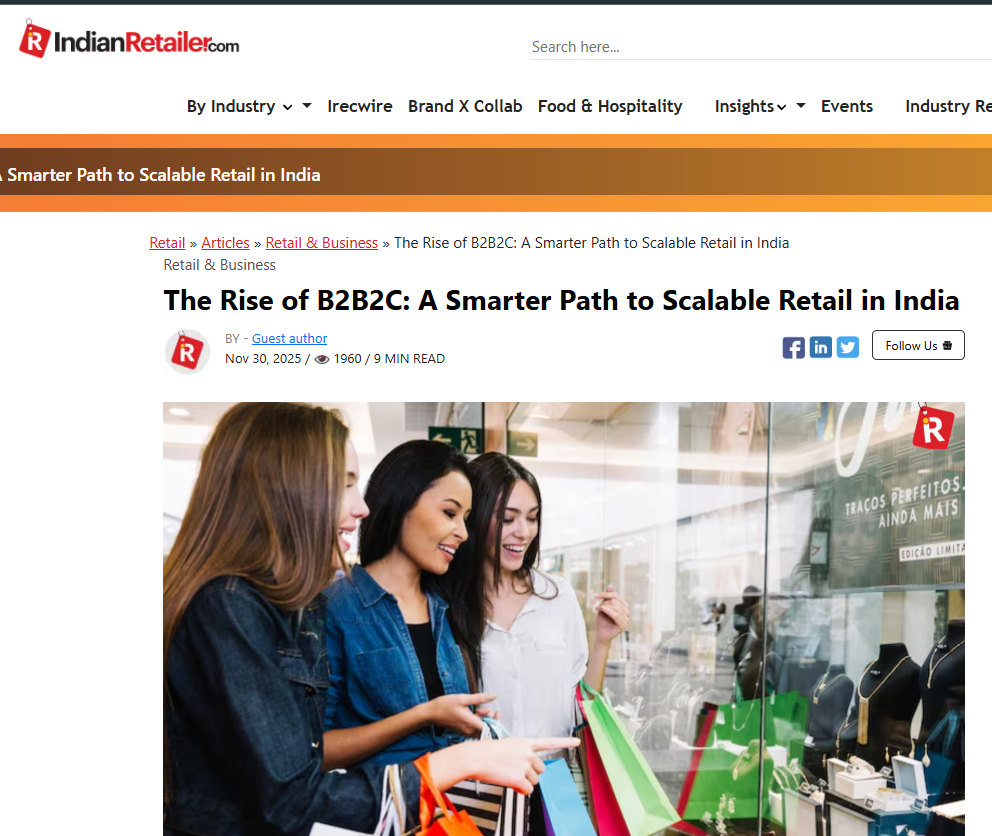Open the Guest author link
Image resolution: width=992 pixels, height=836 pixels.
click(x=289, y=339)
